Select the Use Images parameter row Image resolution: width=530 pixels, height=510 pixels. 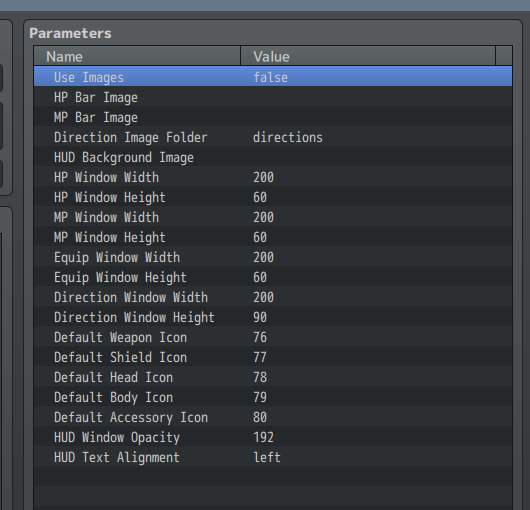coord(273,77)
